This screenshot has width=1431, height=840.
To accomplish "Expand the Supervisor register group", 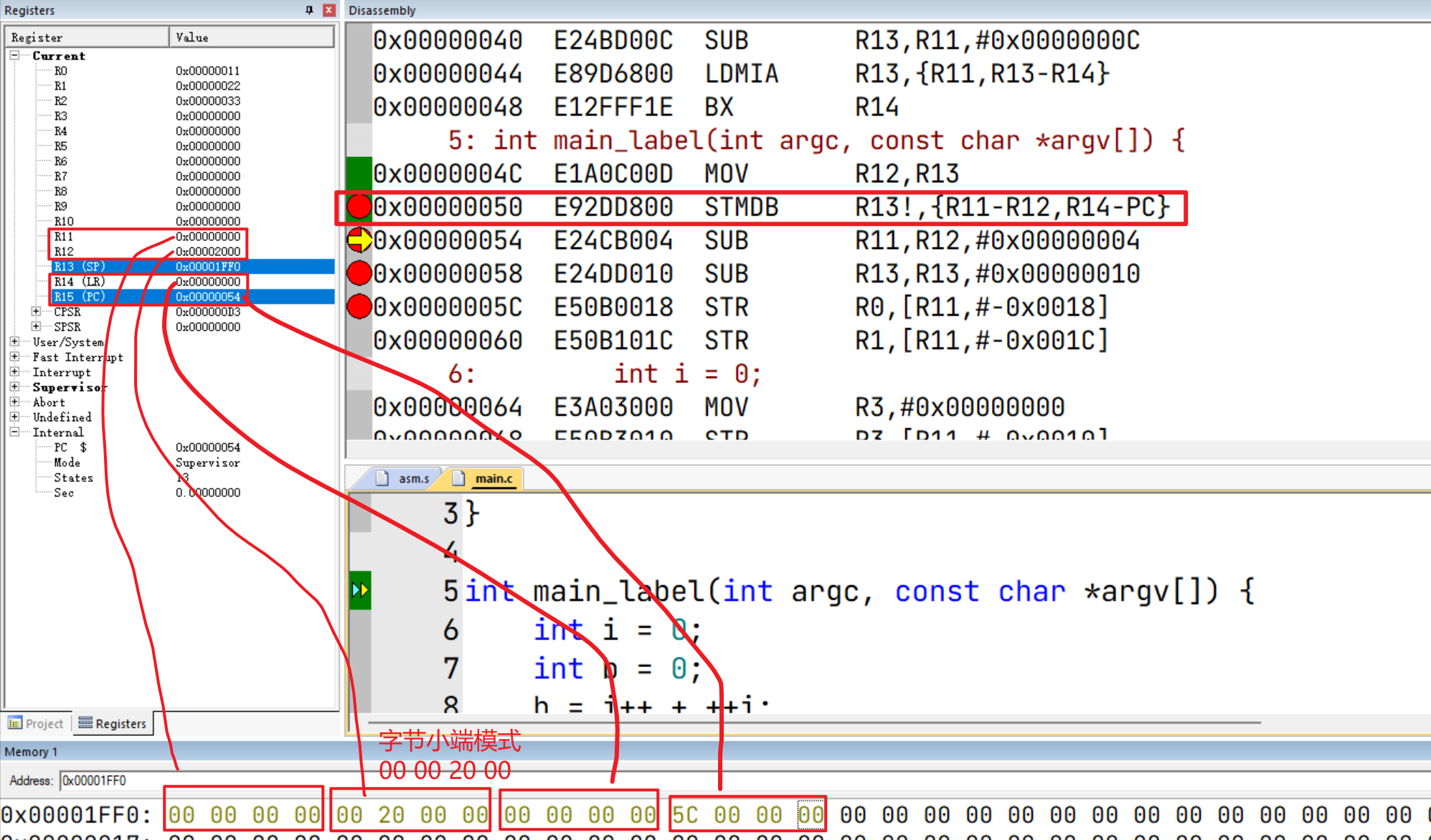I will pyautogui.click(x=14, y=387).
